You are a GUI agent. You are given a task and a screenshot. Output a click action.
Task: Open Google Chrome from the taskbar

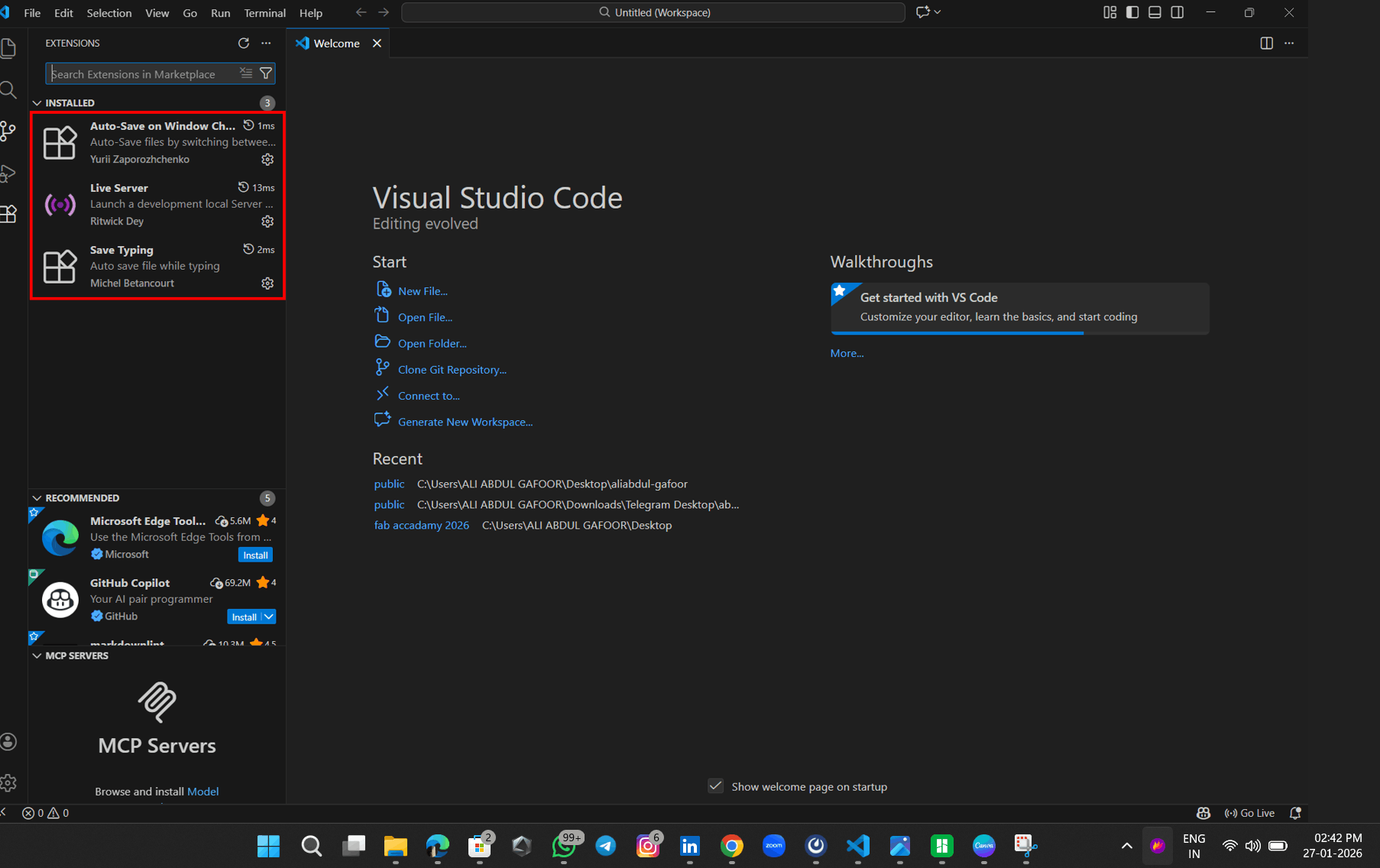click(731, 846)
